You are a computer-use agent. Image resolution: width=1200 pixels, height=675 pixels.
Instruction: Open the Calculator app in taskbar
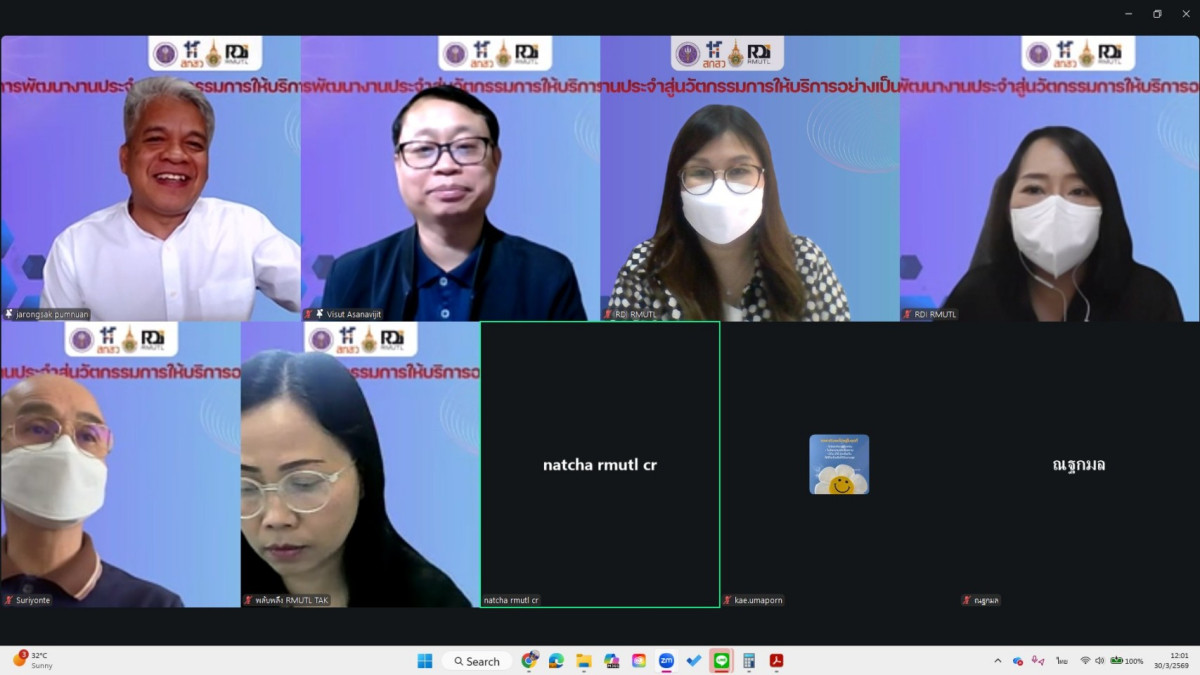748,661
